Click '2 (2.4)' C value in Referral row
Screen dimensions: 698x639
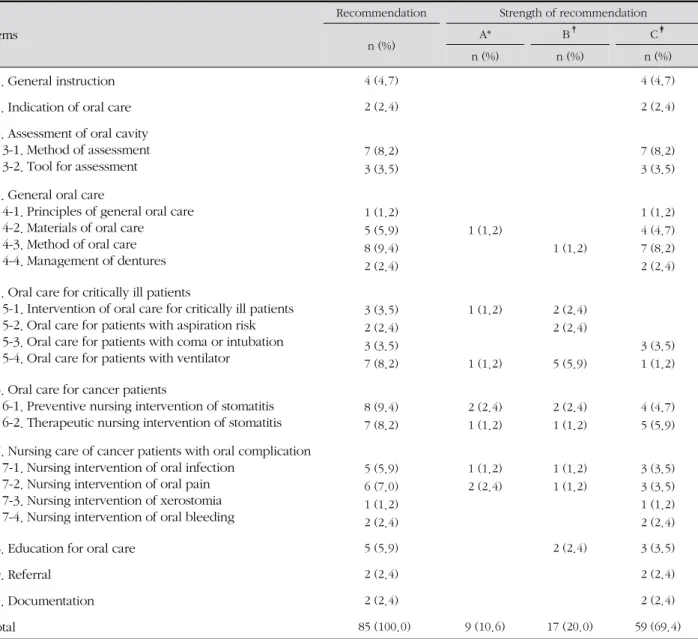(657, 574)
